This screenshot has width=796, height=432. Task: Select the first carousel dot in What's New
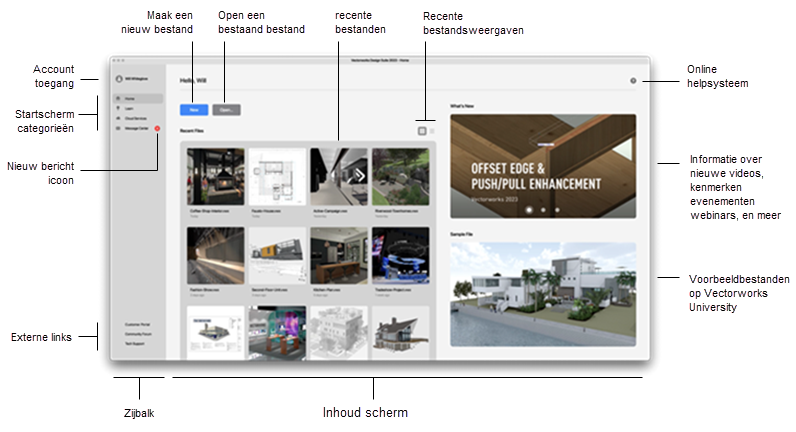point(528,211)
